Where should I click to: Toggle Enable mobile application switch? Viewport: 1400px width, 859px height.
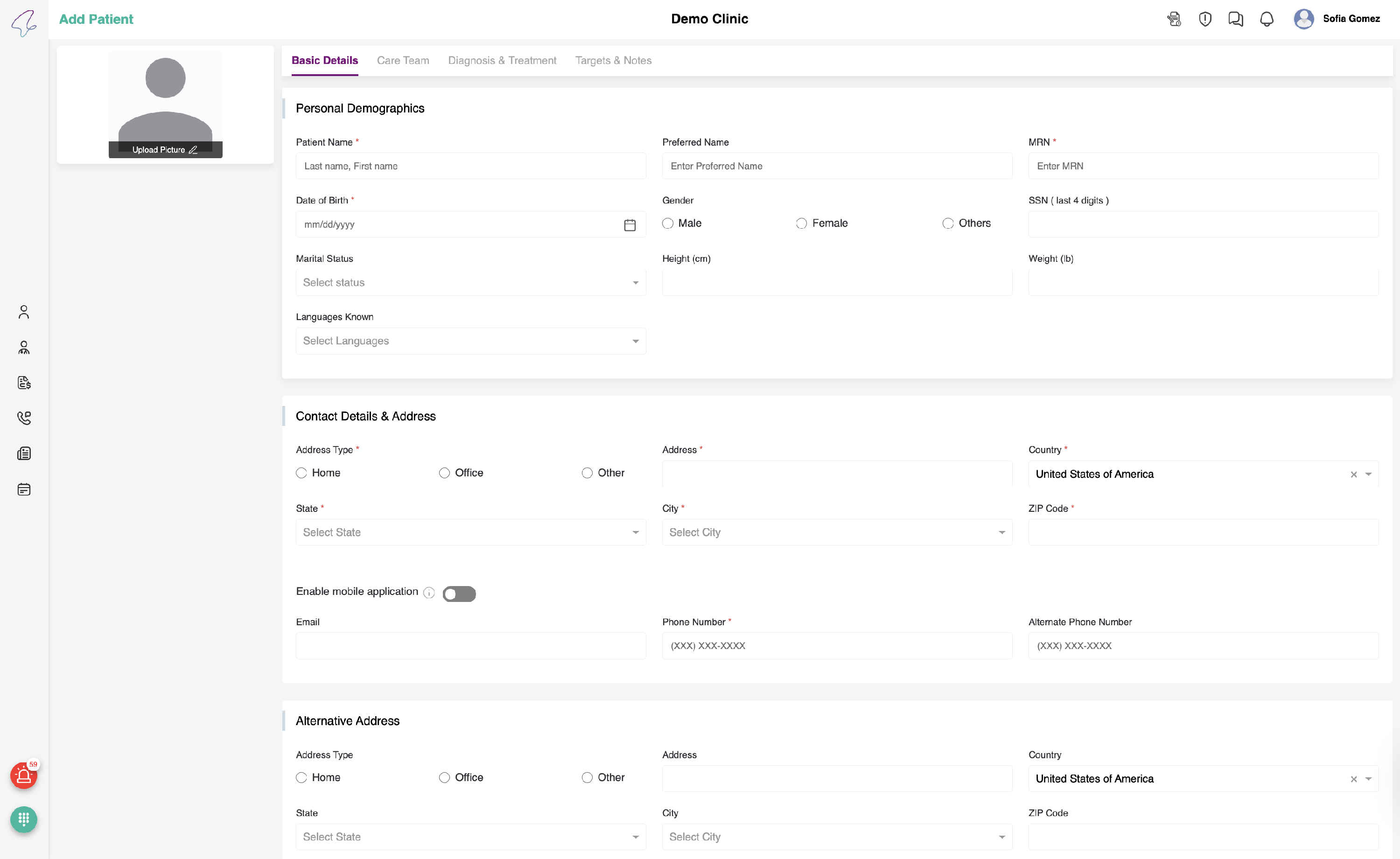(x=459, y=594)
